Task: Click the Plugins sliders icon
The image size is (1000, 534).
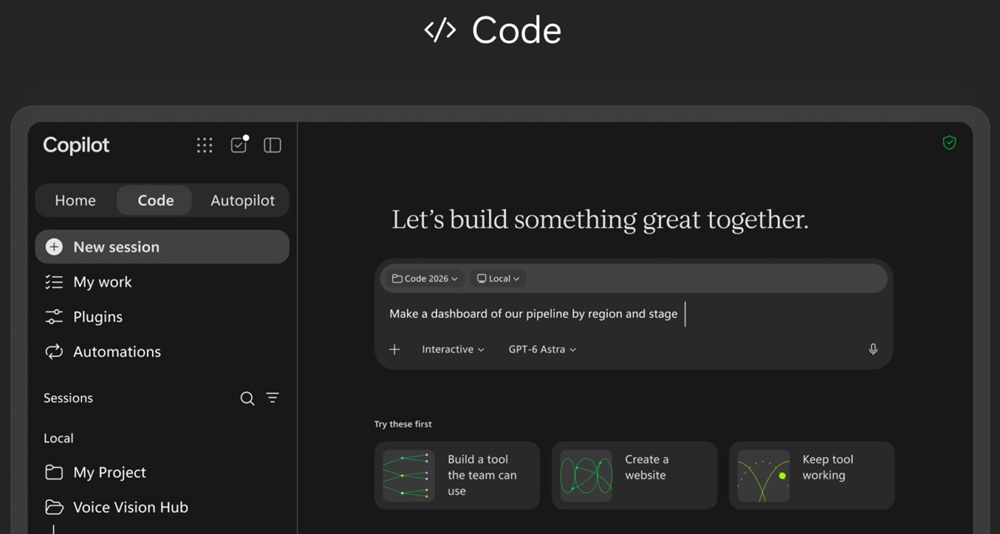Action: (54, 317)
